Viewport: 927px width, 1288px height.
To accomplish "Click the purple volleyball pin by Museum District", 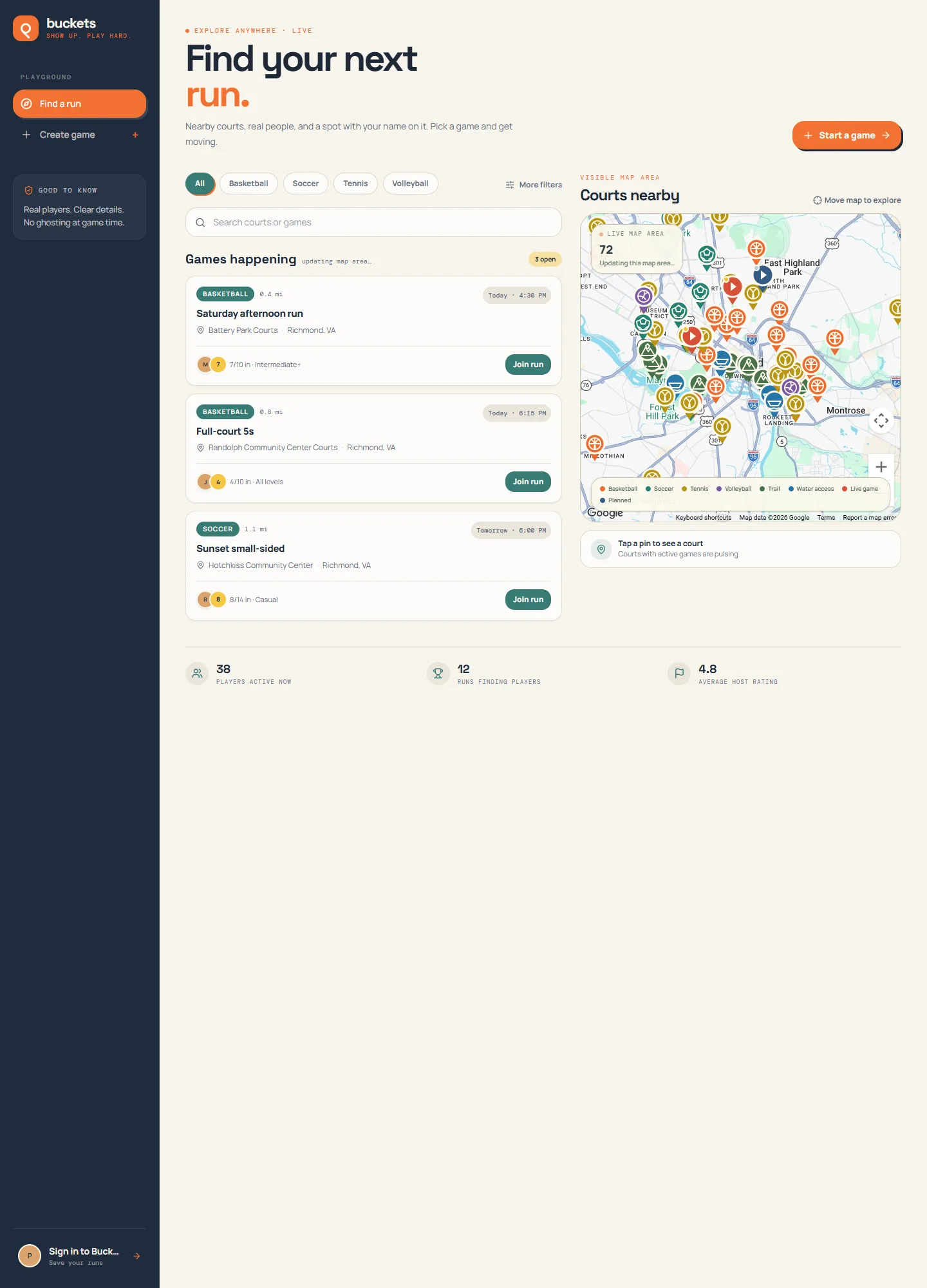I will point(644,298).
